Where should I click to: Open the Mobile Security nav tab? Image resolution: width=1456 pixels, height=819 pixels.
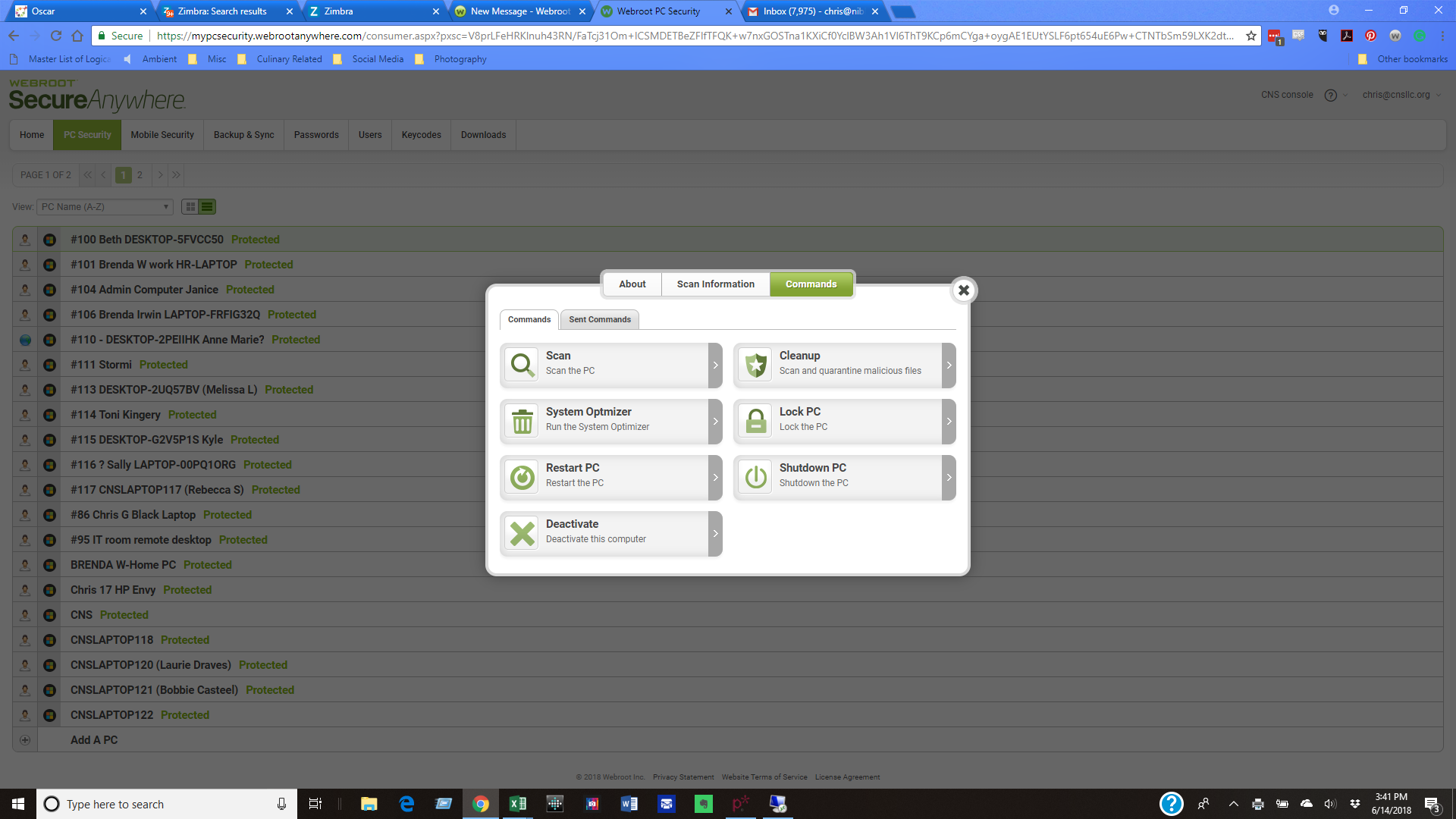point(162,135)
